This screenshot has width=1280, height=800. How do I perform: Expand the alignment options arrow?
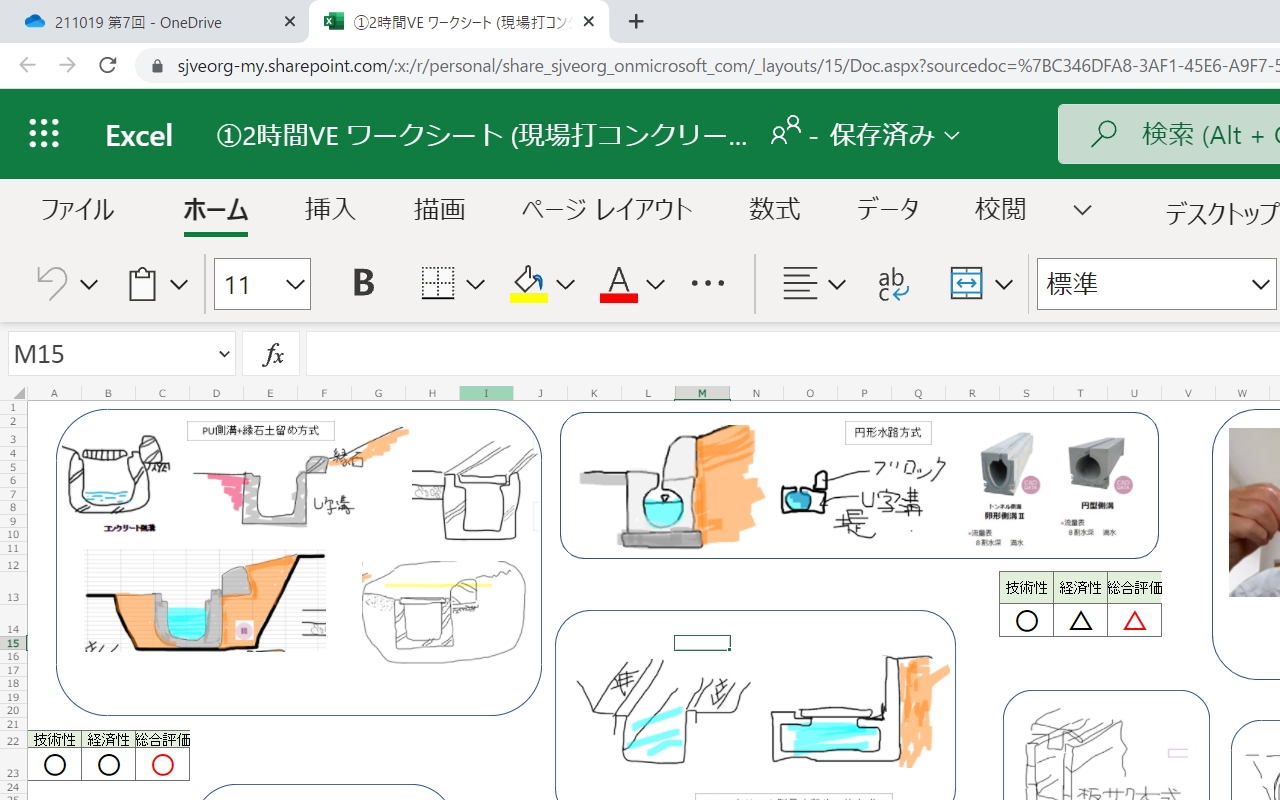click(x=838, y=285)
